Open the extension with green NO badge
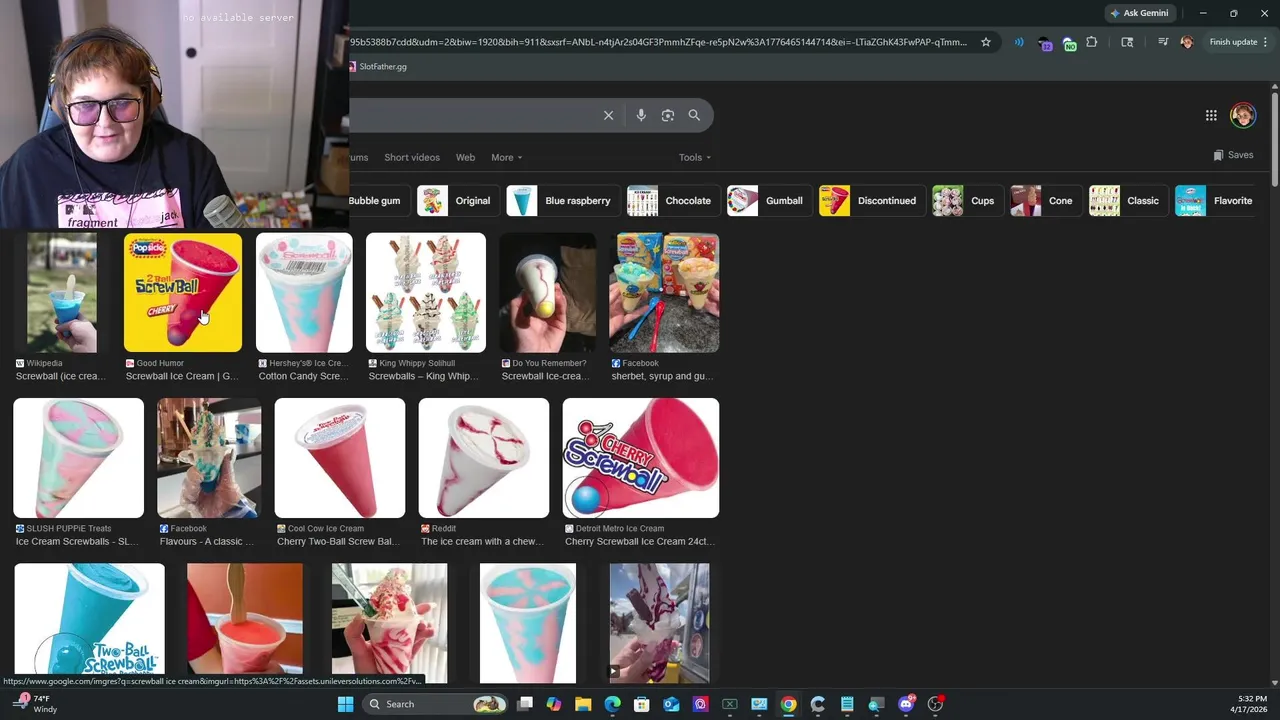Image resolution: width=1280 pixels, height=720 pixels. [1069, 43]
